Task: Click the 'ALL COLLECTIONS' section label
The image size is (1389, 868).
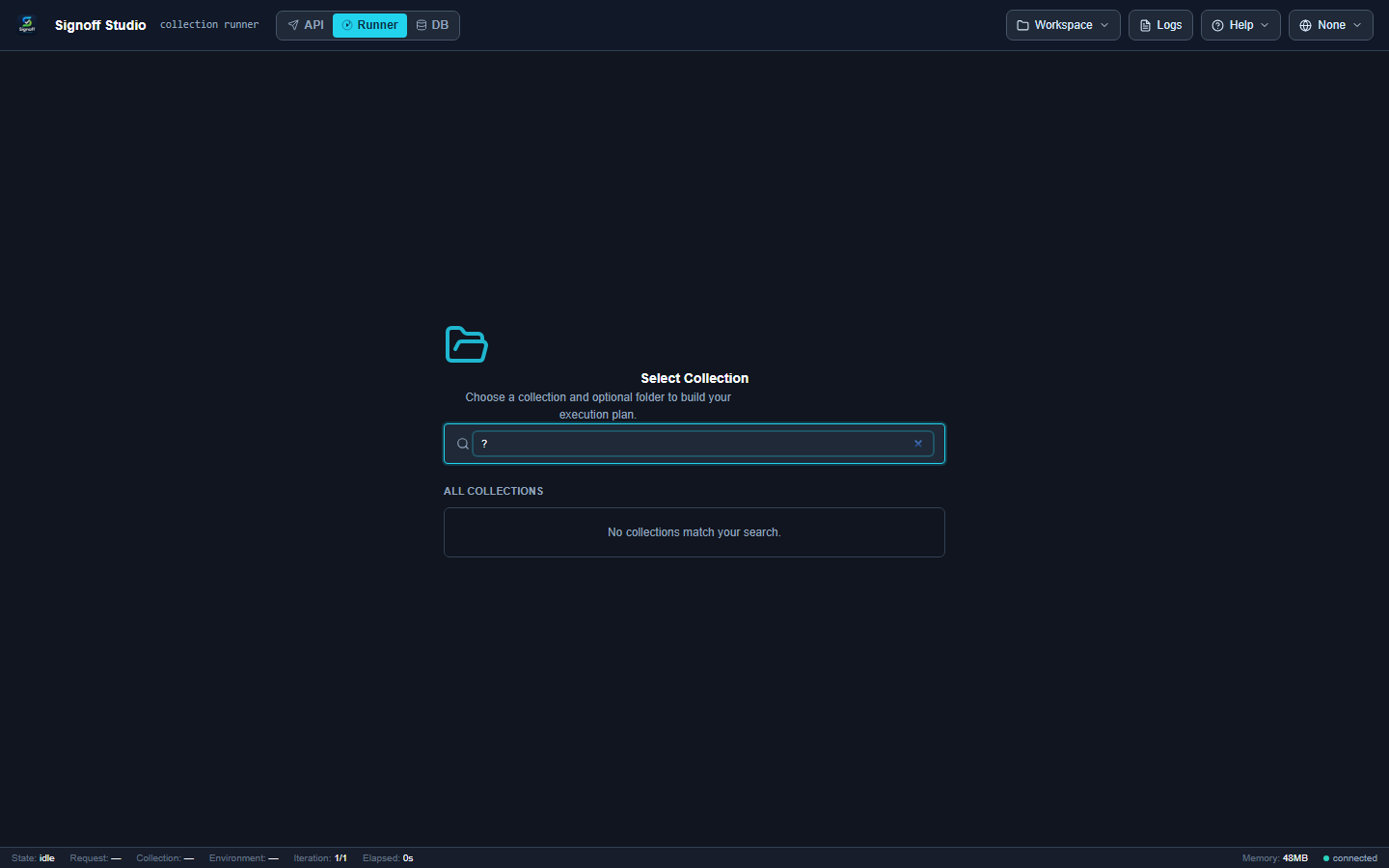Action: (x=493, y=491)
